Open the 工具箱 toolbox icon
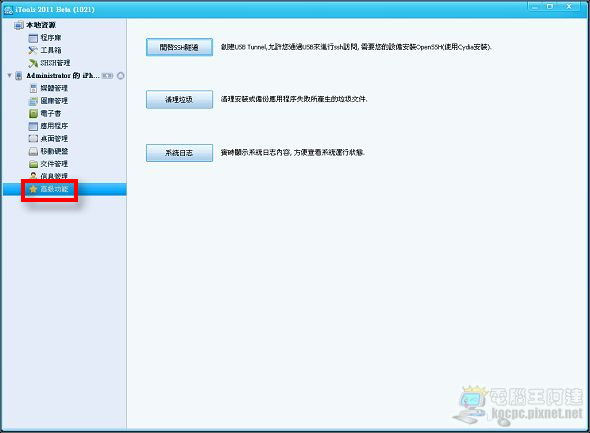The image size is (590, 433). click(x=33, y=50)
